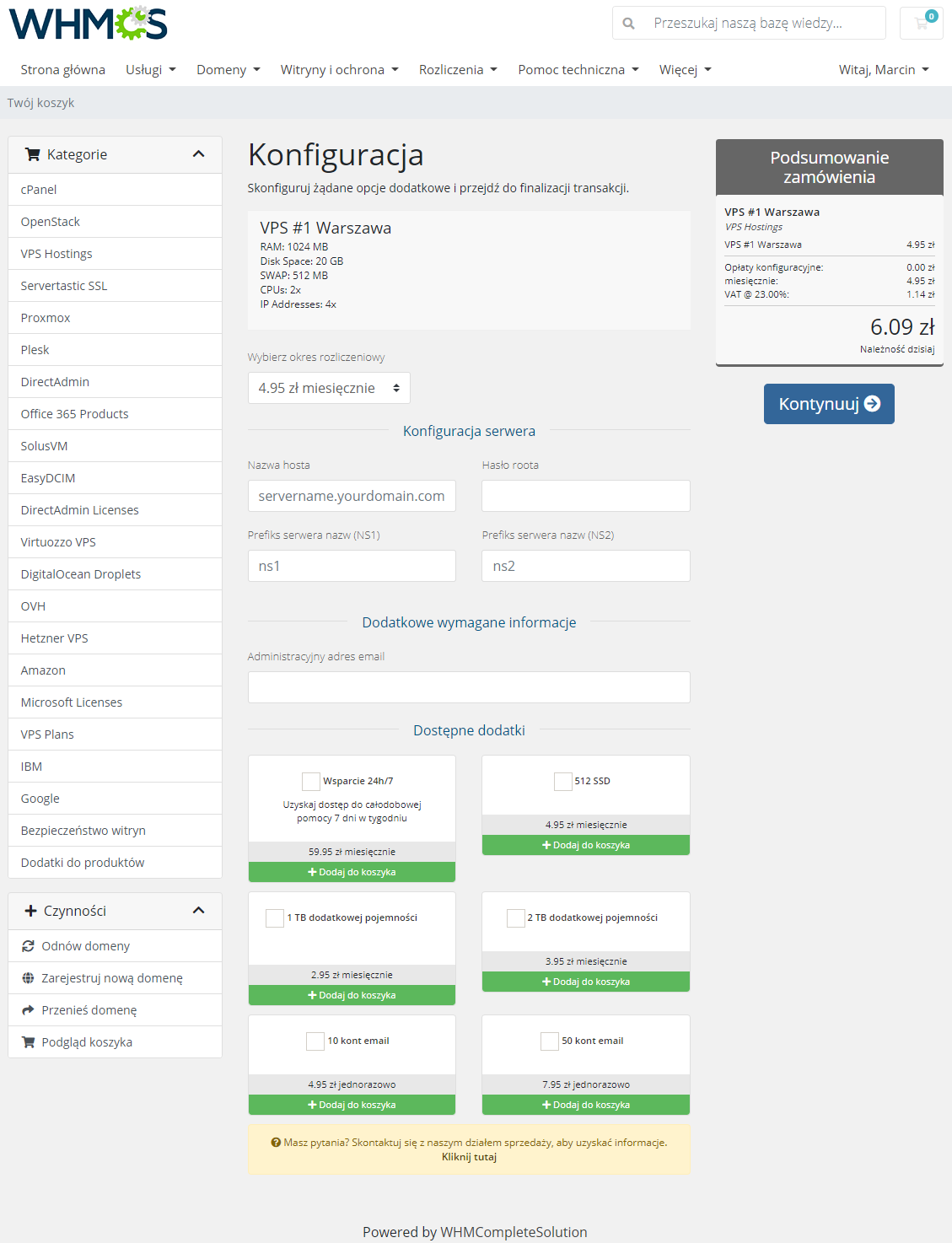Collapse the Kategorie panel
This screenshot has height=1243, width=952.
[199, 154]
